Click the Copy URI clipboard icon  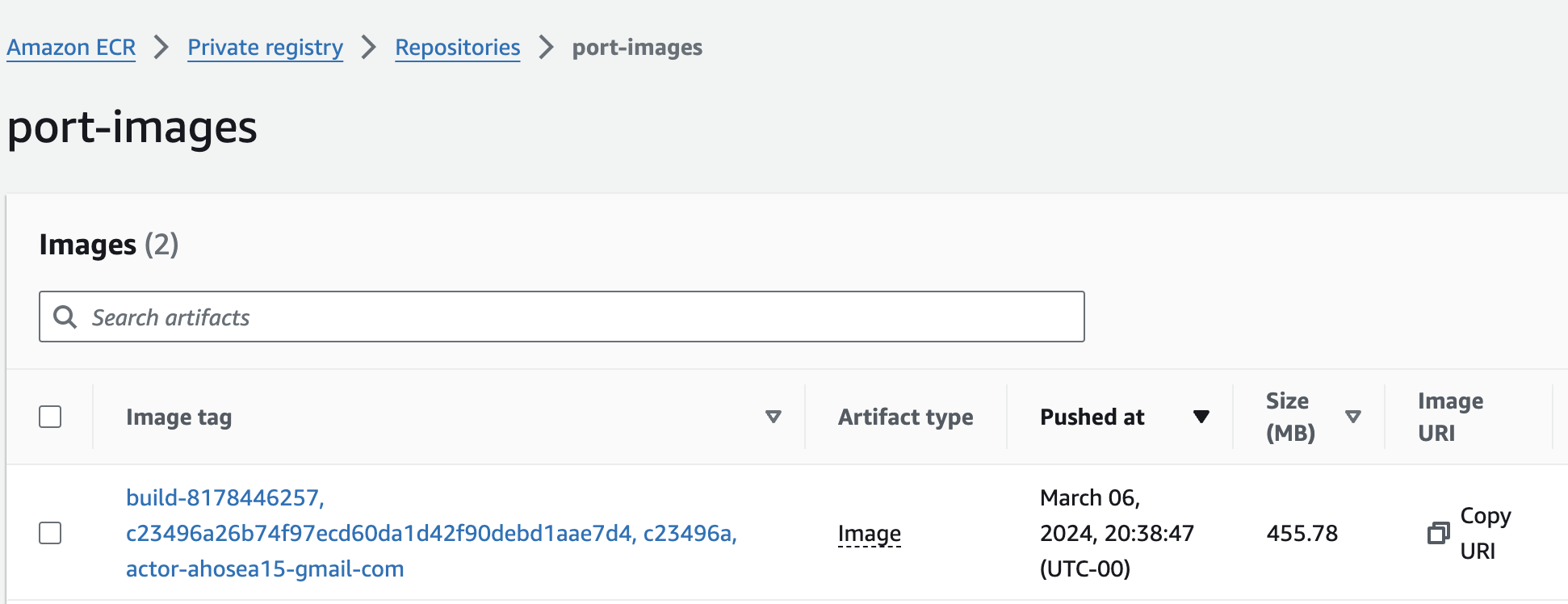[x=1438, y=534]
